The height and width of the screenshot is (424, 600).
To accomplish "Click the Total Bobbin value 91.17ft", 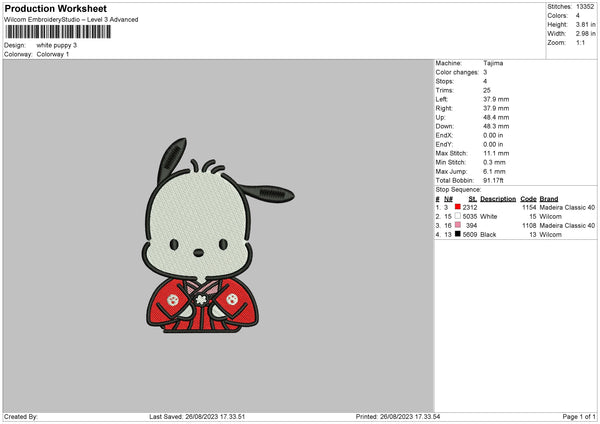I will (493, 181).
